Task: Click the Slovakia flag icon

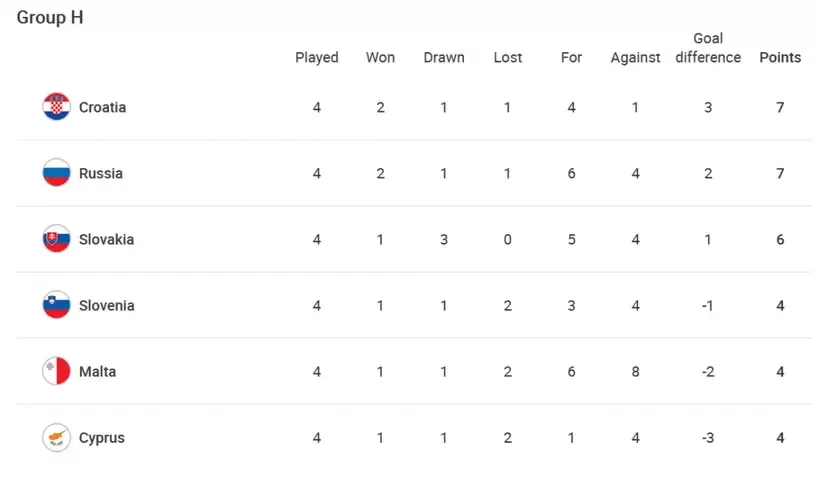Action: [56, 239]
